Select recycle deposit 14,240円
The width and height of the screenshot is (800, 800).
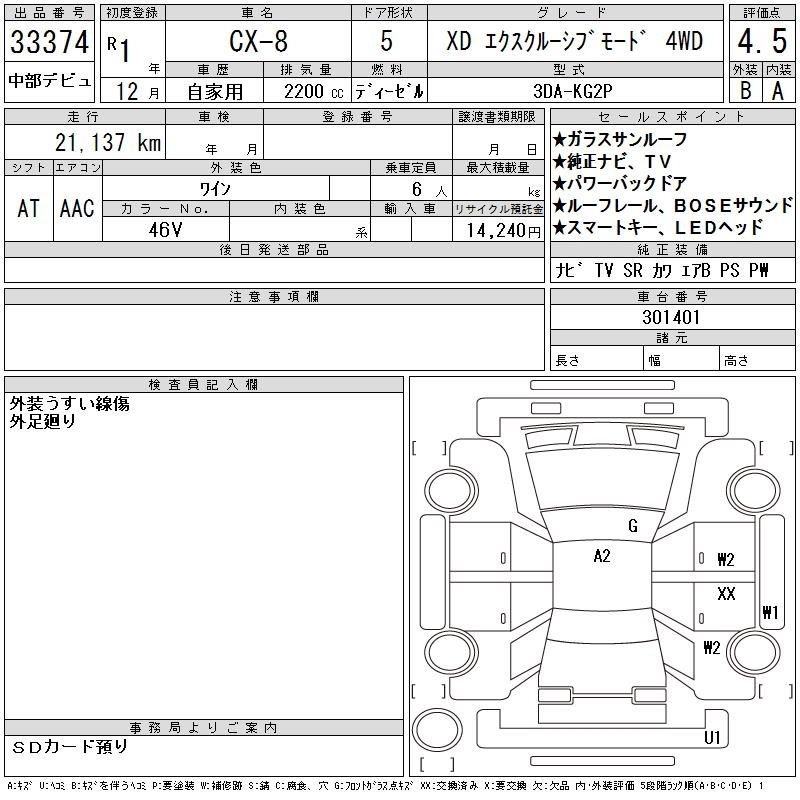[x=504, y=231]
